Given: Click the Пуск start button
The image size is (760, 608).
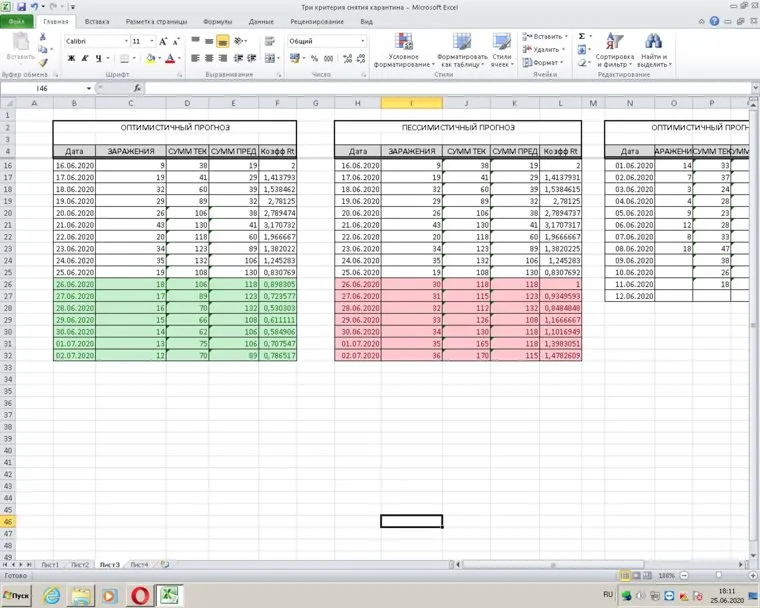Looking at the screenshot, I should coord(18,596).
